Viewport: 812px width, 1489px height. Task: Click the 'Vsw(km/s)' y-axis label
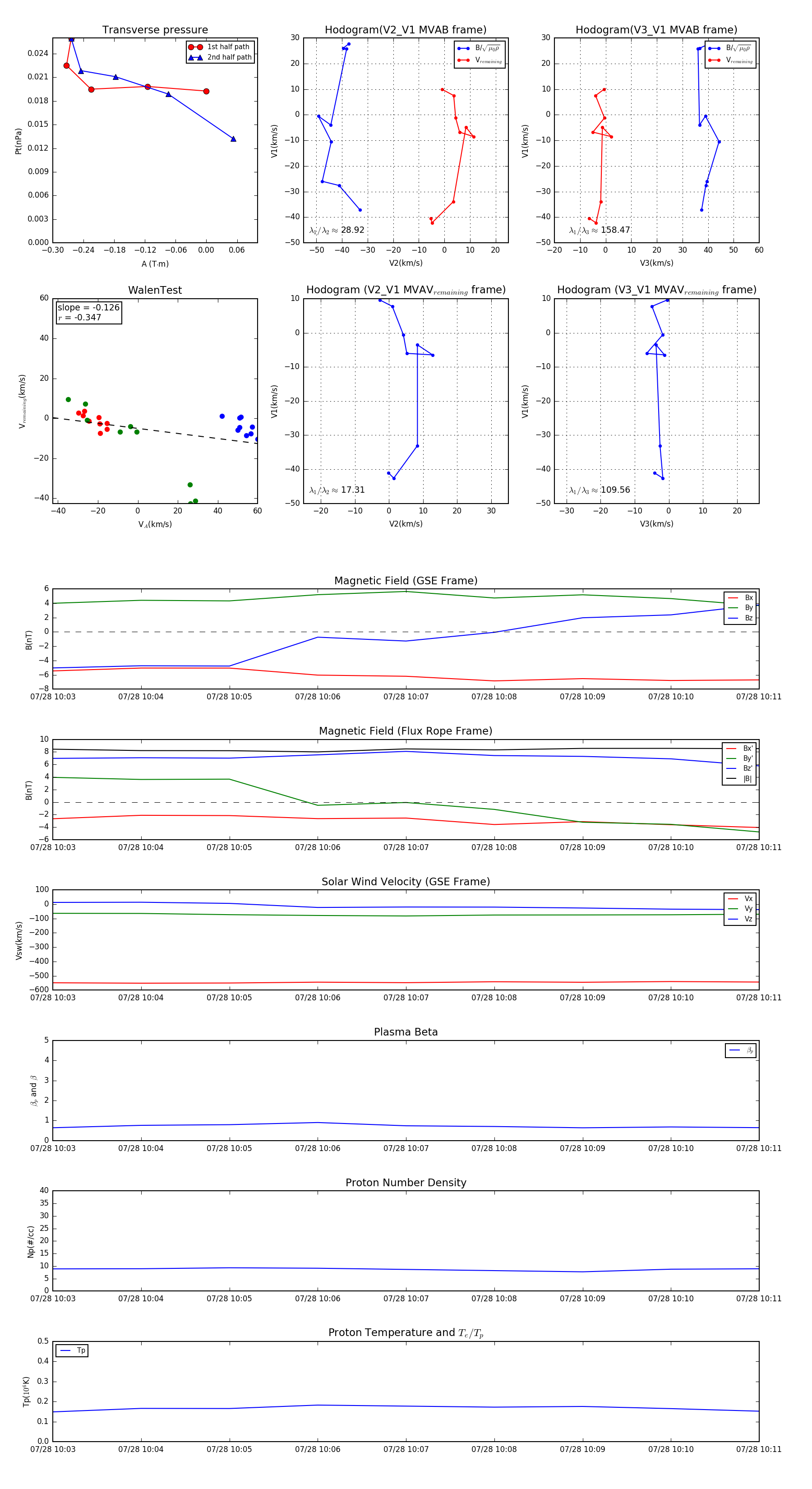[18, 940]
